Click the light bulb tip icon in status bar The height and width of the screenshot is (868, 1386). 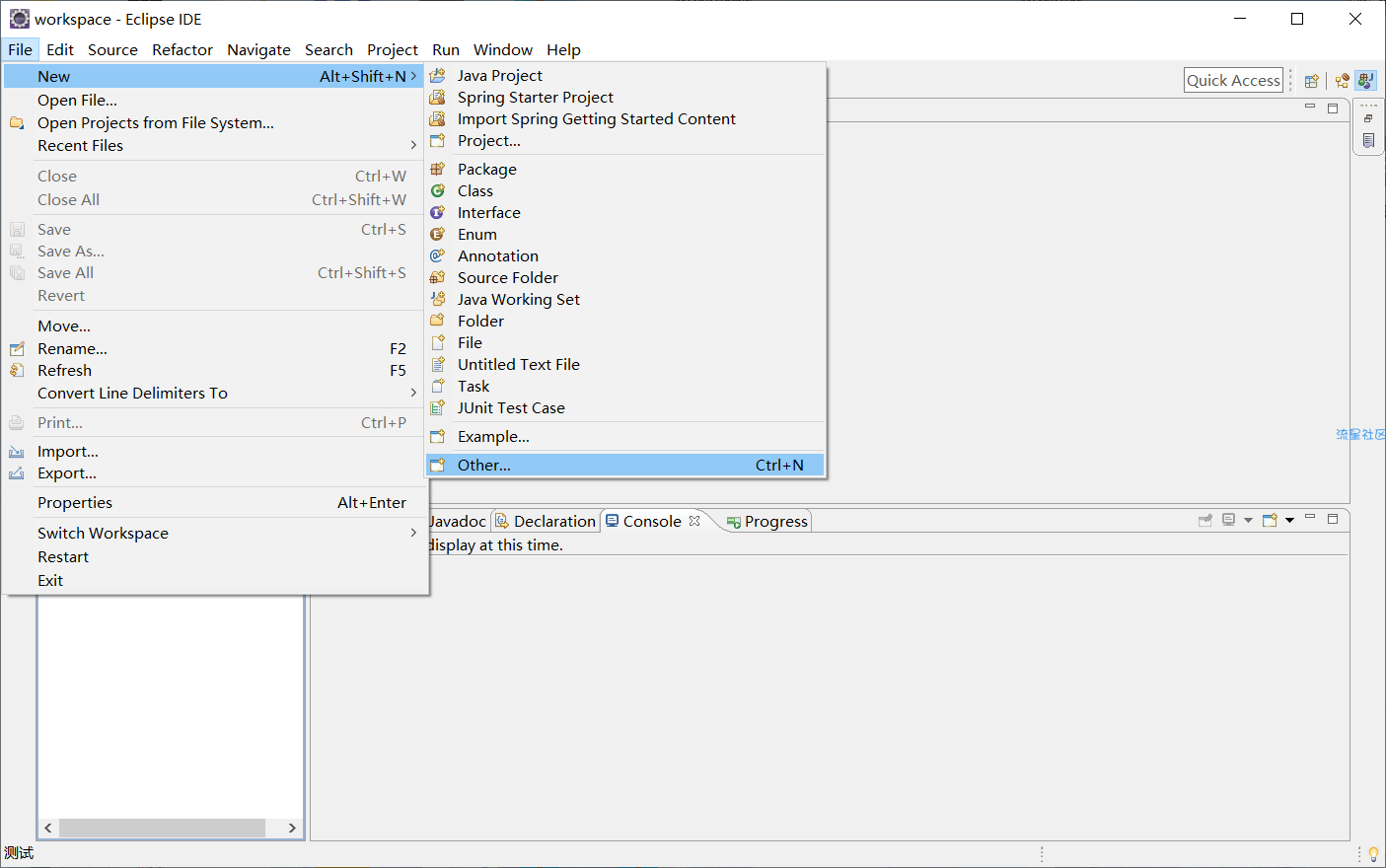click(1373, 854)
